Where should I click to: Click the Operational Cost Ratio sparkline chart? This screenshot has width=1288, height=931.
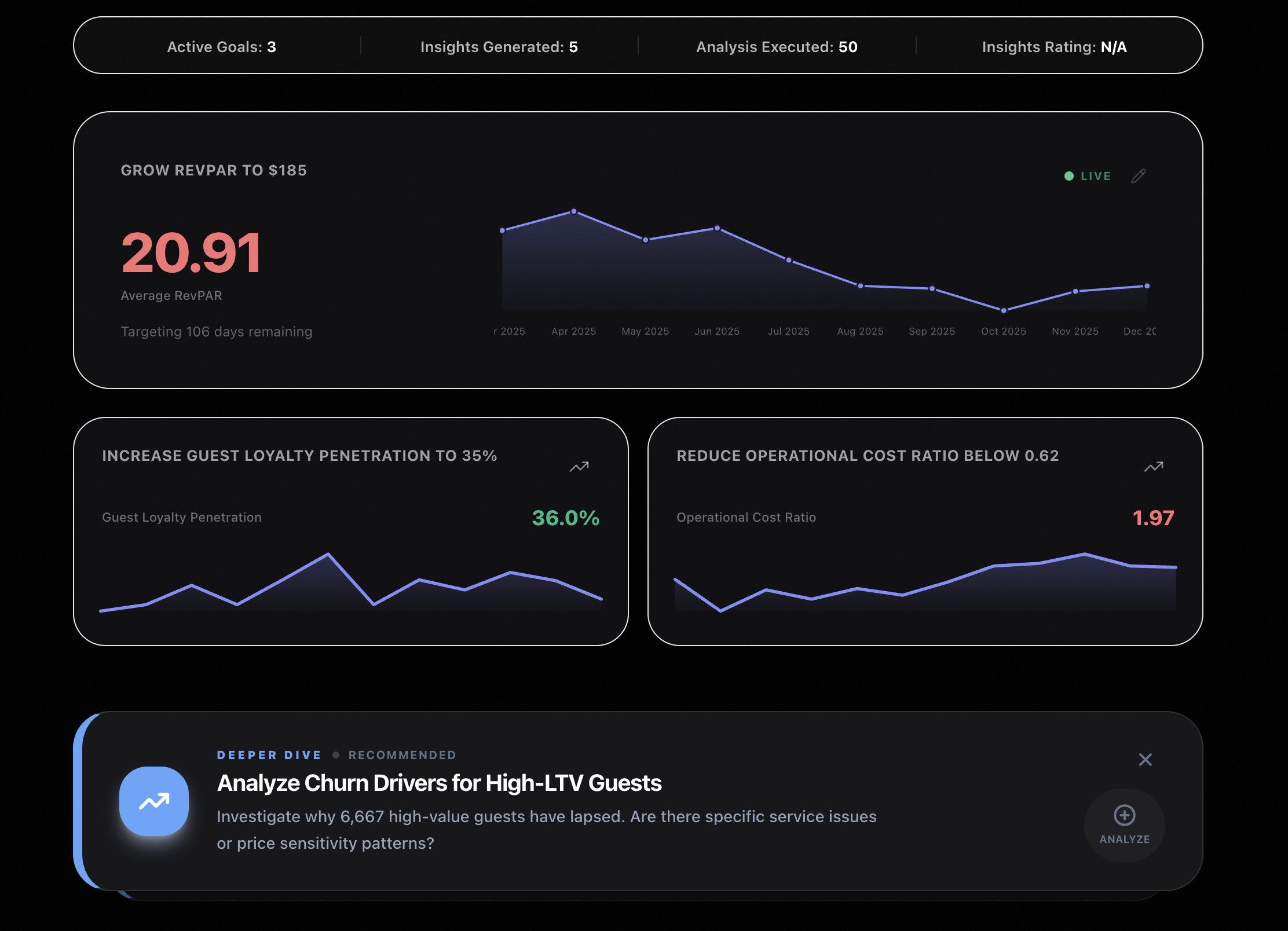(x=925, y=582)
